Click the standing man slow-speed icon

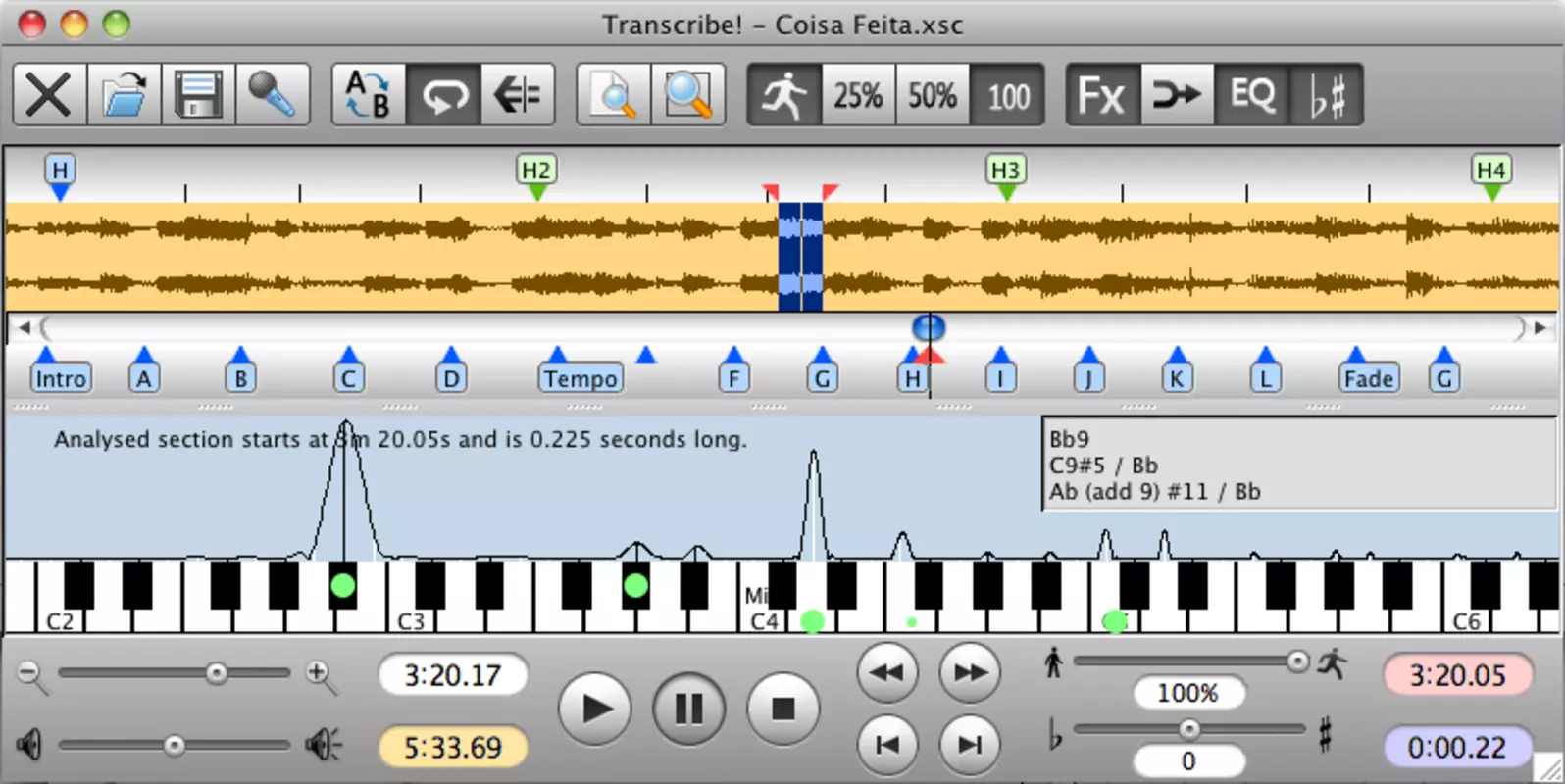click(x=1053, y=662)
